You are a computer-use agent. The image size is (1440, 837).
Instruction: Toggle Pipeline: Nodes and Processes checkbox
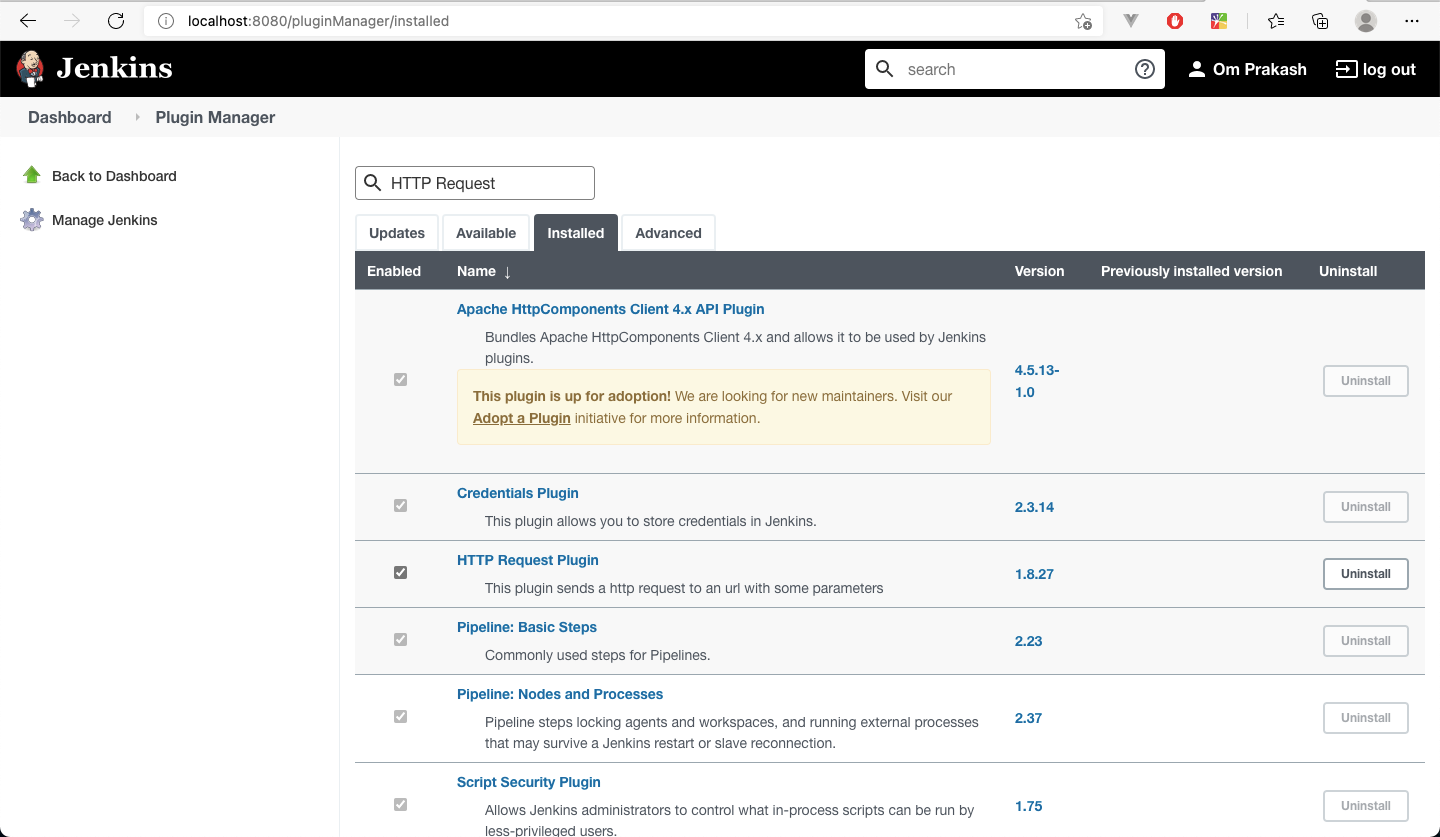[400, 717]
